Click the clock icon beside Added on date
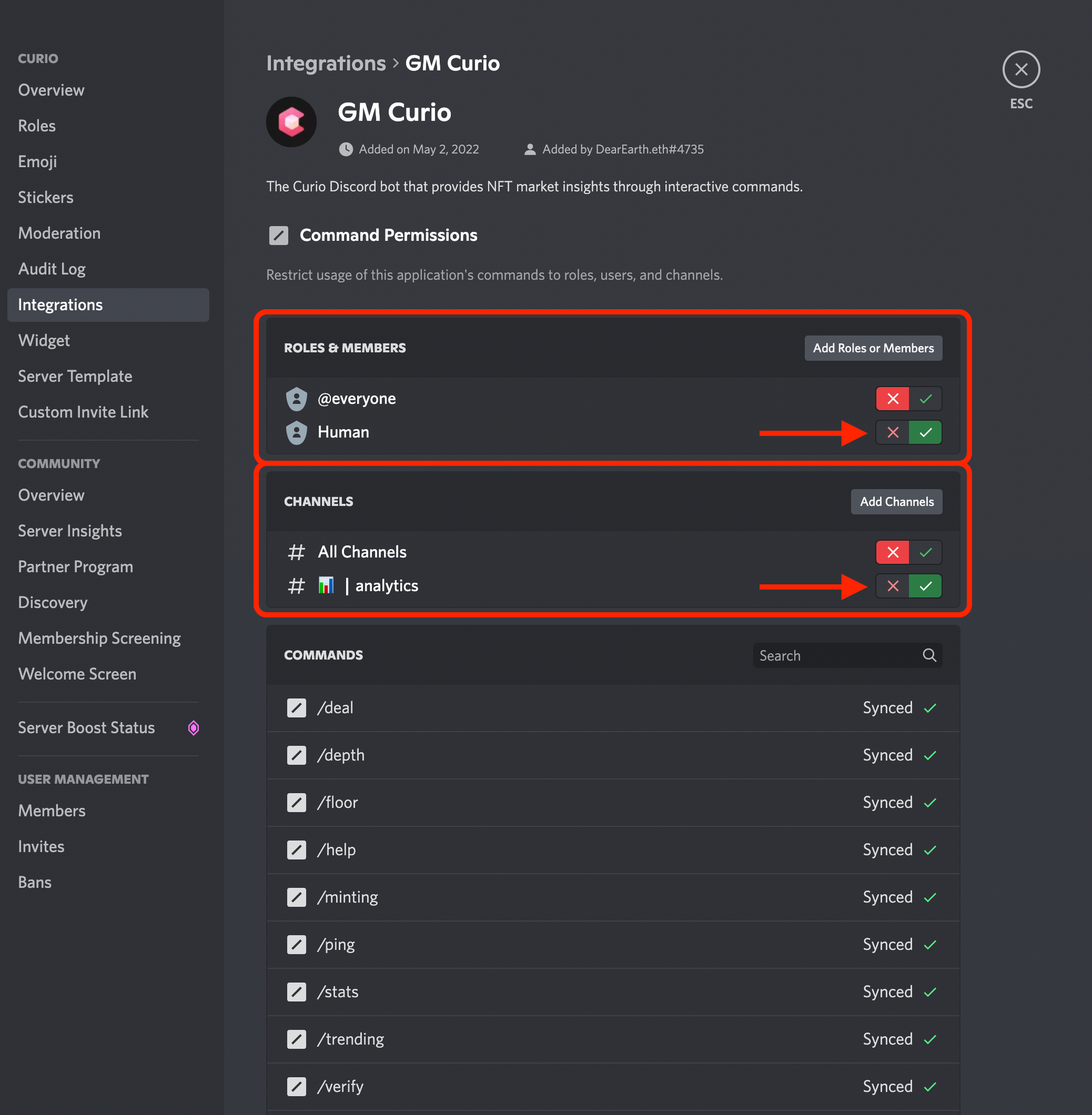The image size is (1092, 1115). point(346,149)
